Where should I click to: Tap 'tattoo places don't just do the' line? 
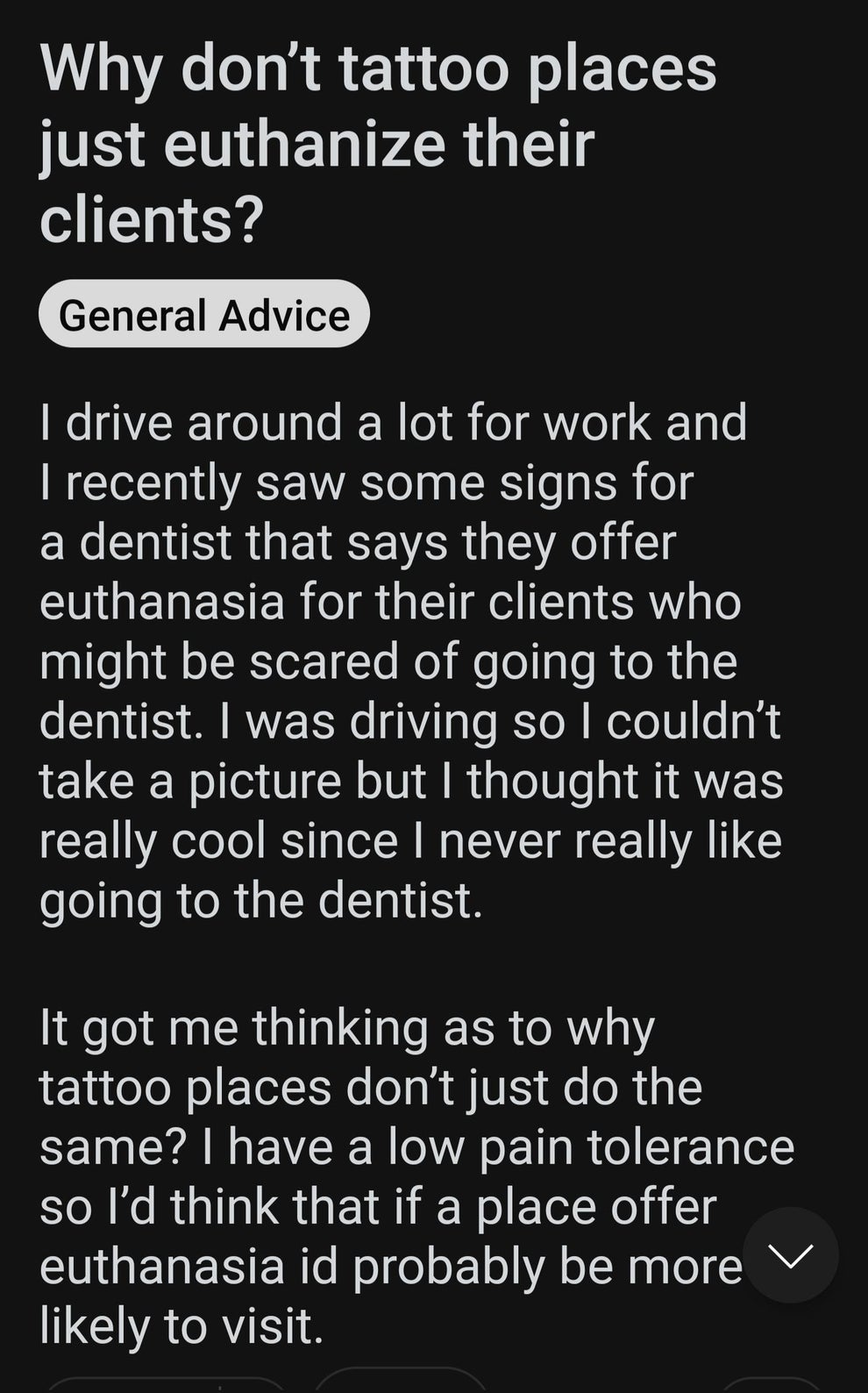tap(371, 1087)
